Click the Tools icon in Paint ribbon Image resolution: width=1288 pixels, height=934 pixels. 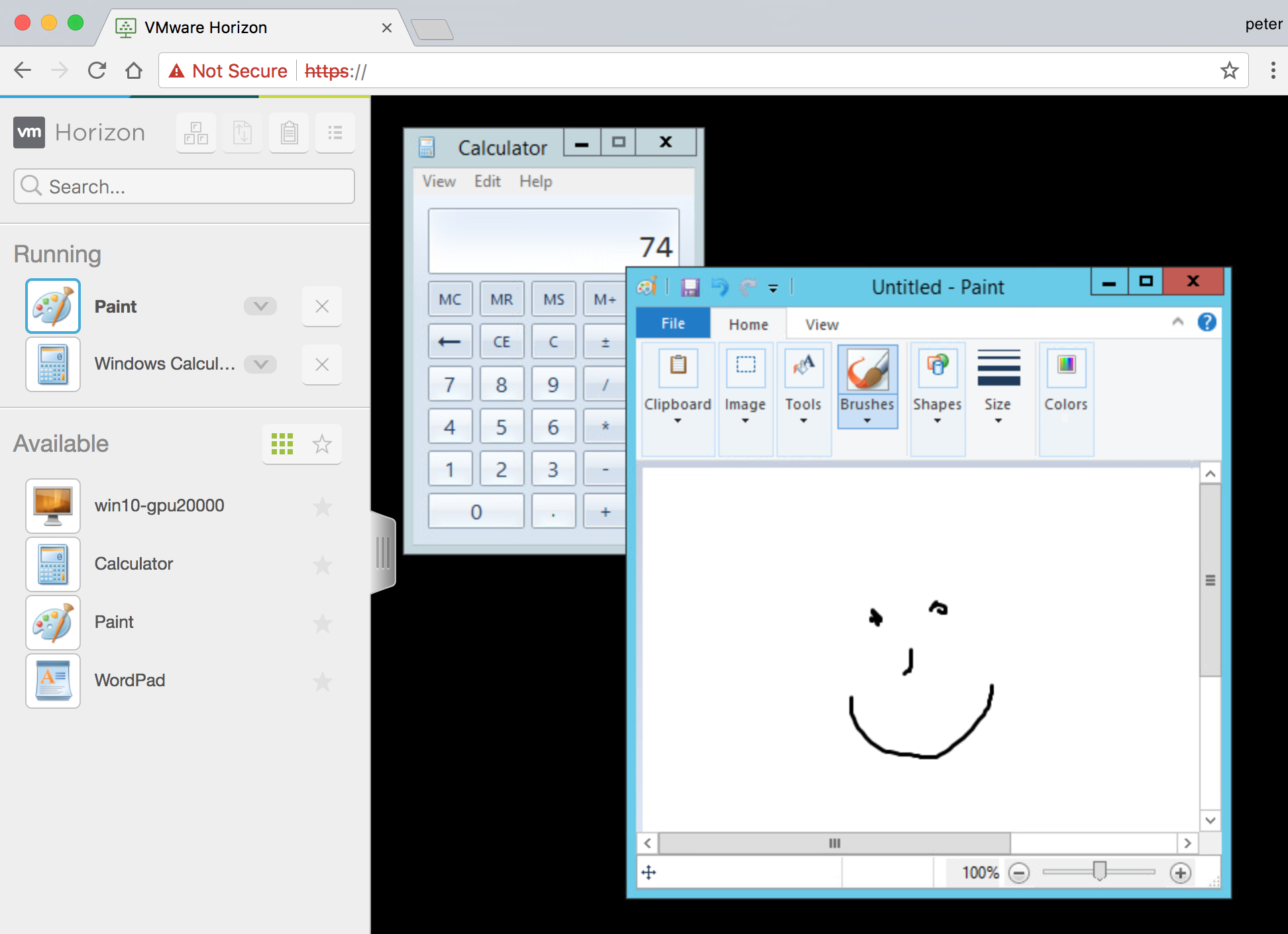(x=804, y=366)
